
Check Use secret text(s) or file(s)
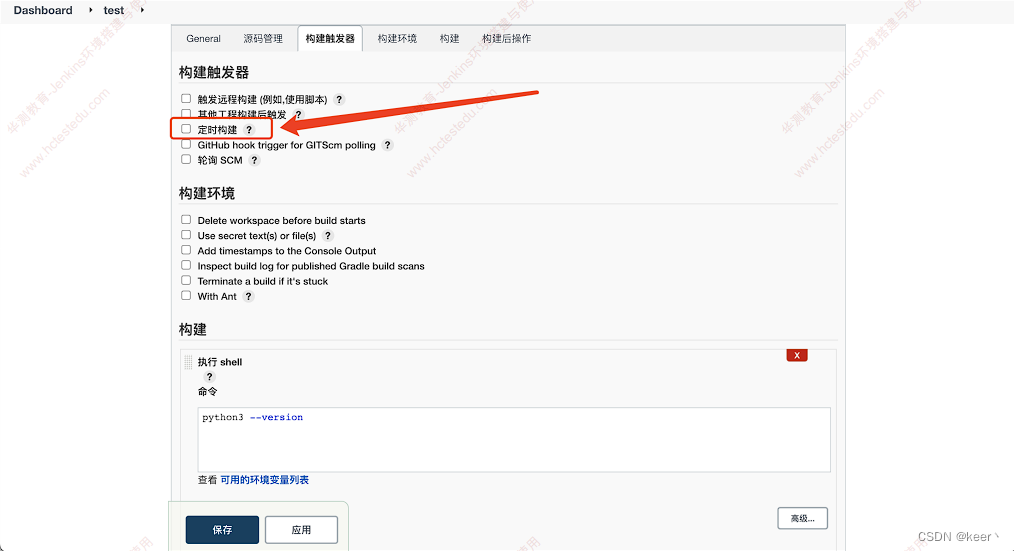pyautogui.click(x=186, y=235)
